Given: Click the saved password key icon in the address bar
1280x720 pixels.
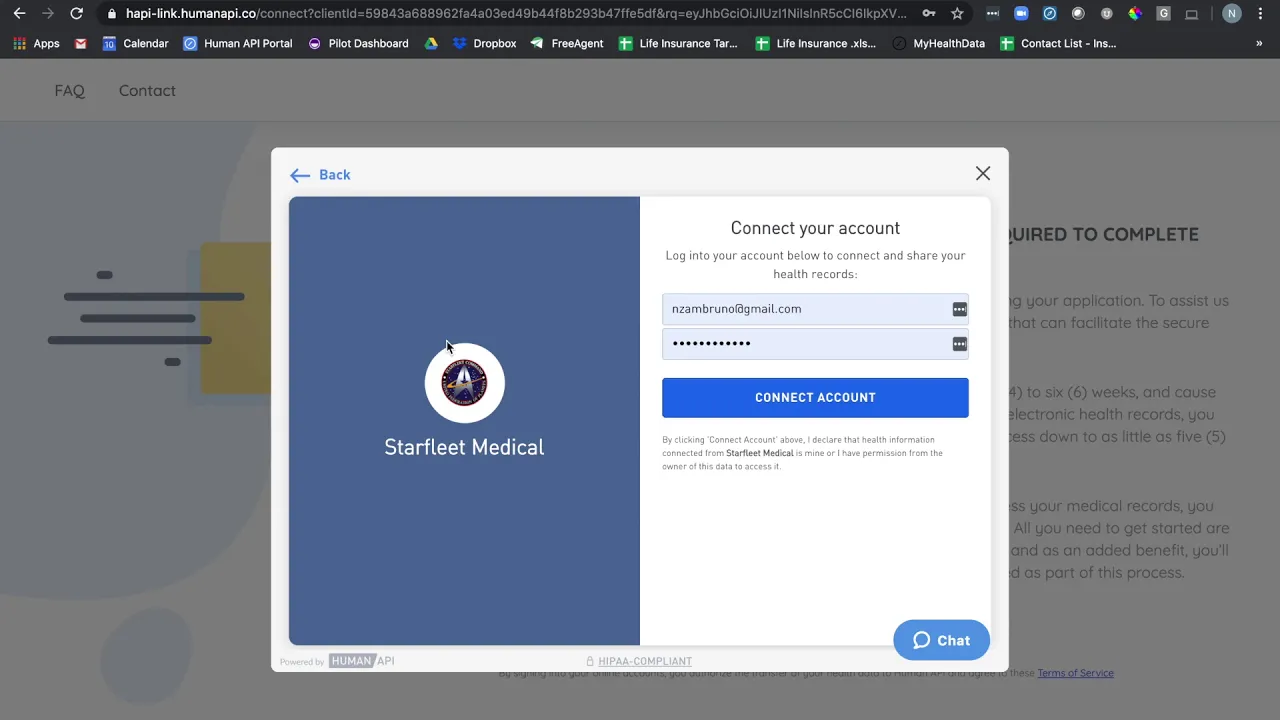Looking at the screenshot, I should [x=929, y=14].
